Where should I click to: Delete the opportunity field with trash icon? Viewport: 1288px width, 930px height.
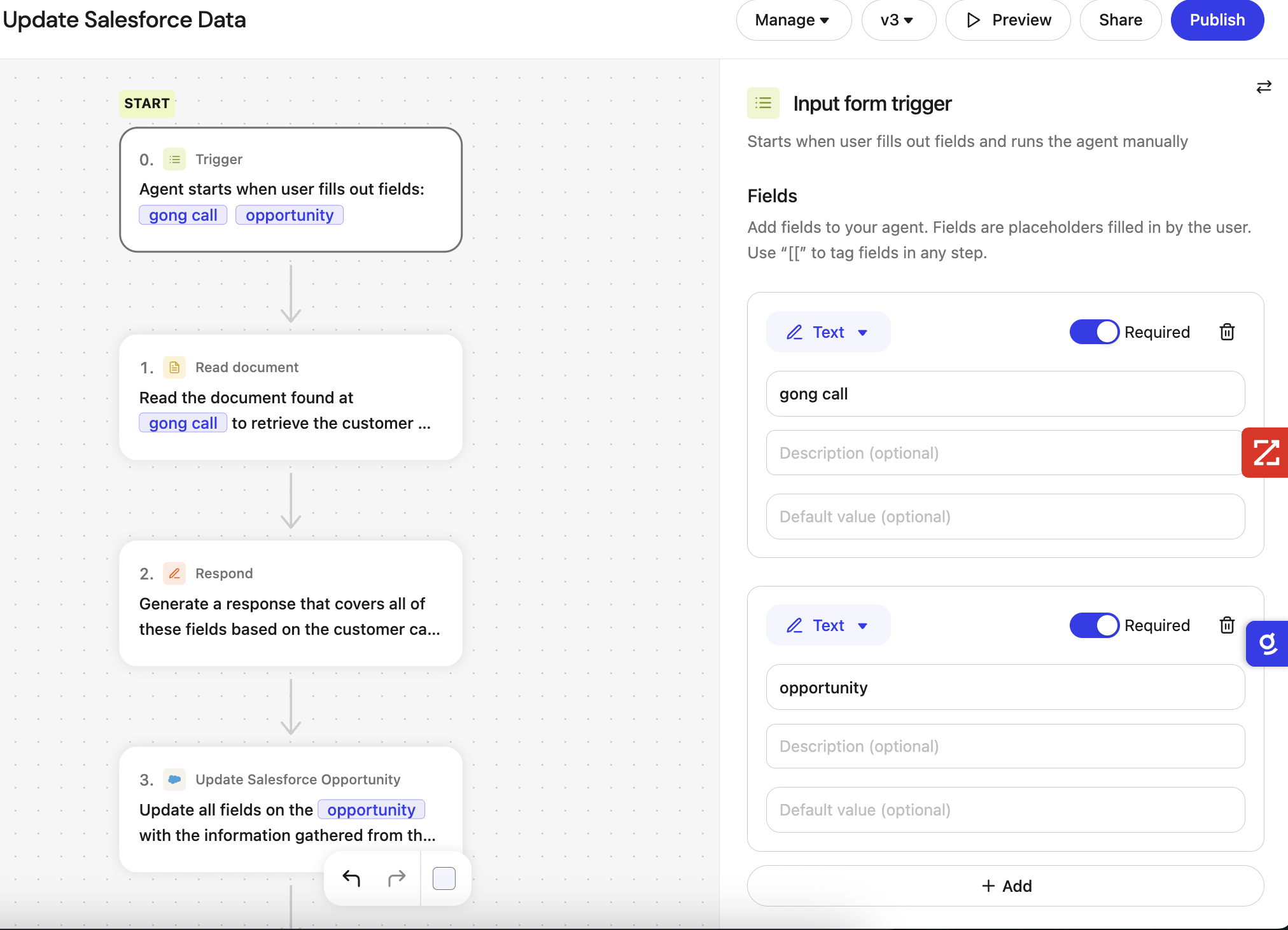coord(1227,625)
